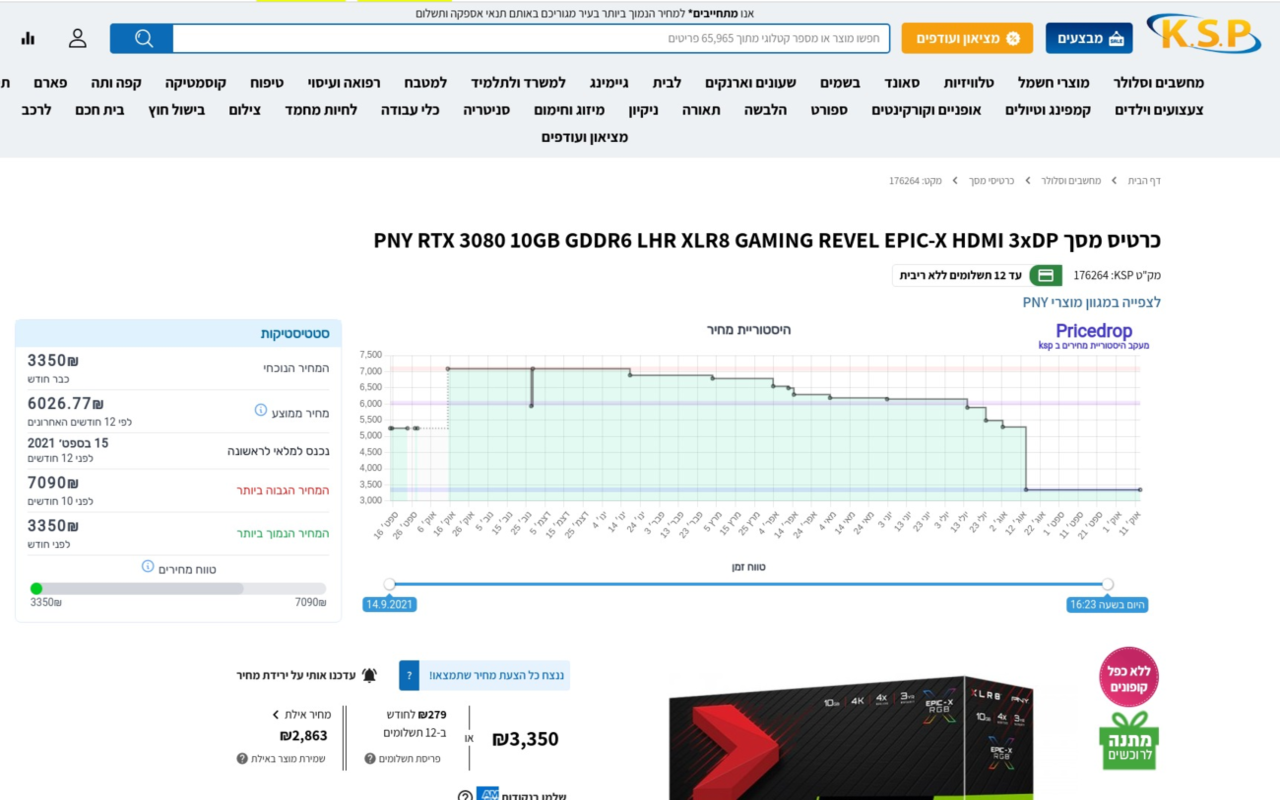Click the search input field
Image resolution: width=1280 pixels, height=800 pixels.
pyautogui.click(x=531, y=39)
